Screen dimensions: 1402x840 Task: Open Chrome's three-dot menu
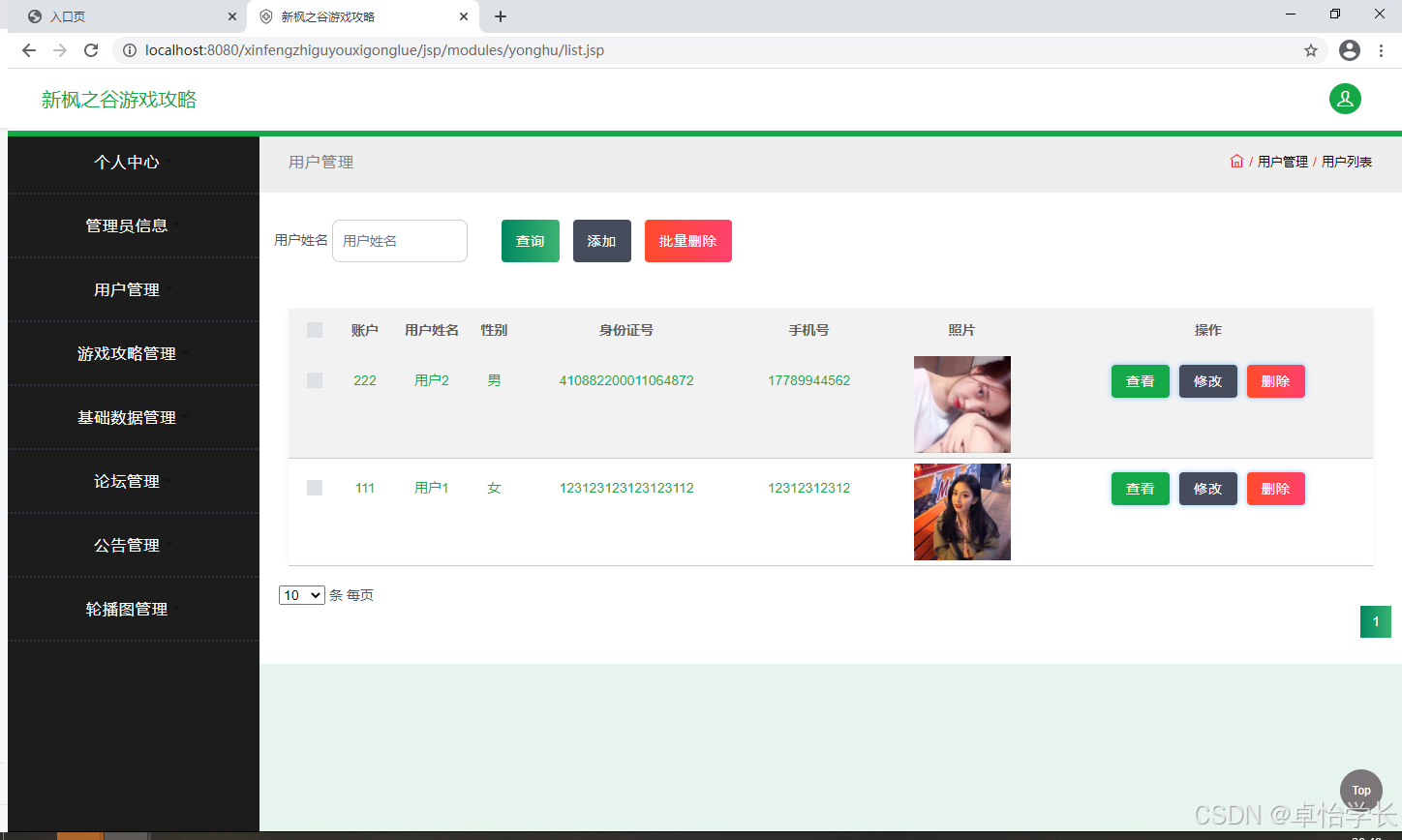click(x=1382, y=50)
